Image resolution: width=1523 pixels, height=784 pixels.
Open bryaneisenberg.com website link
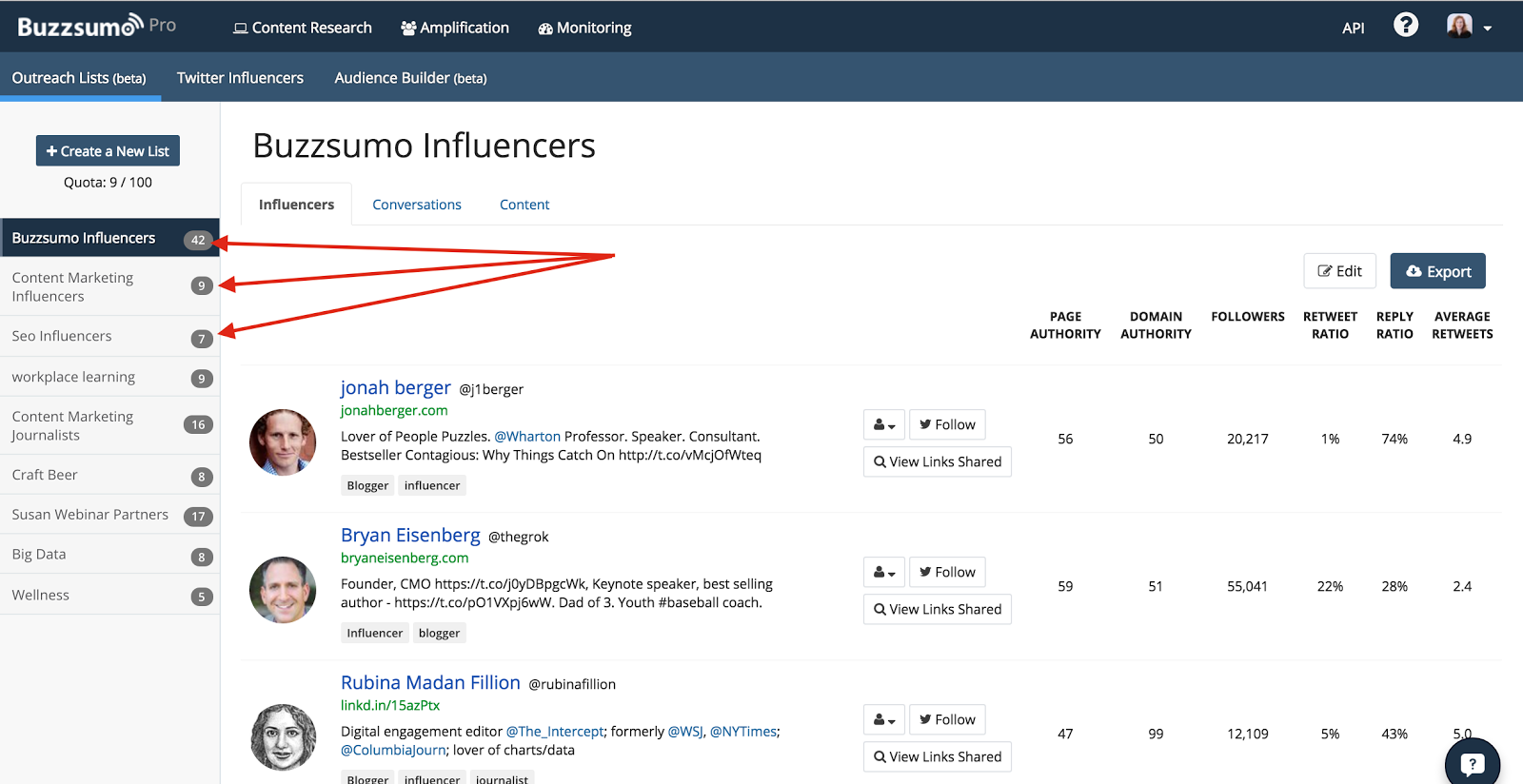(405, 558)
